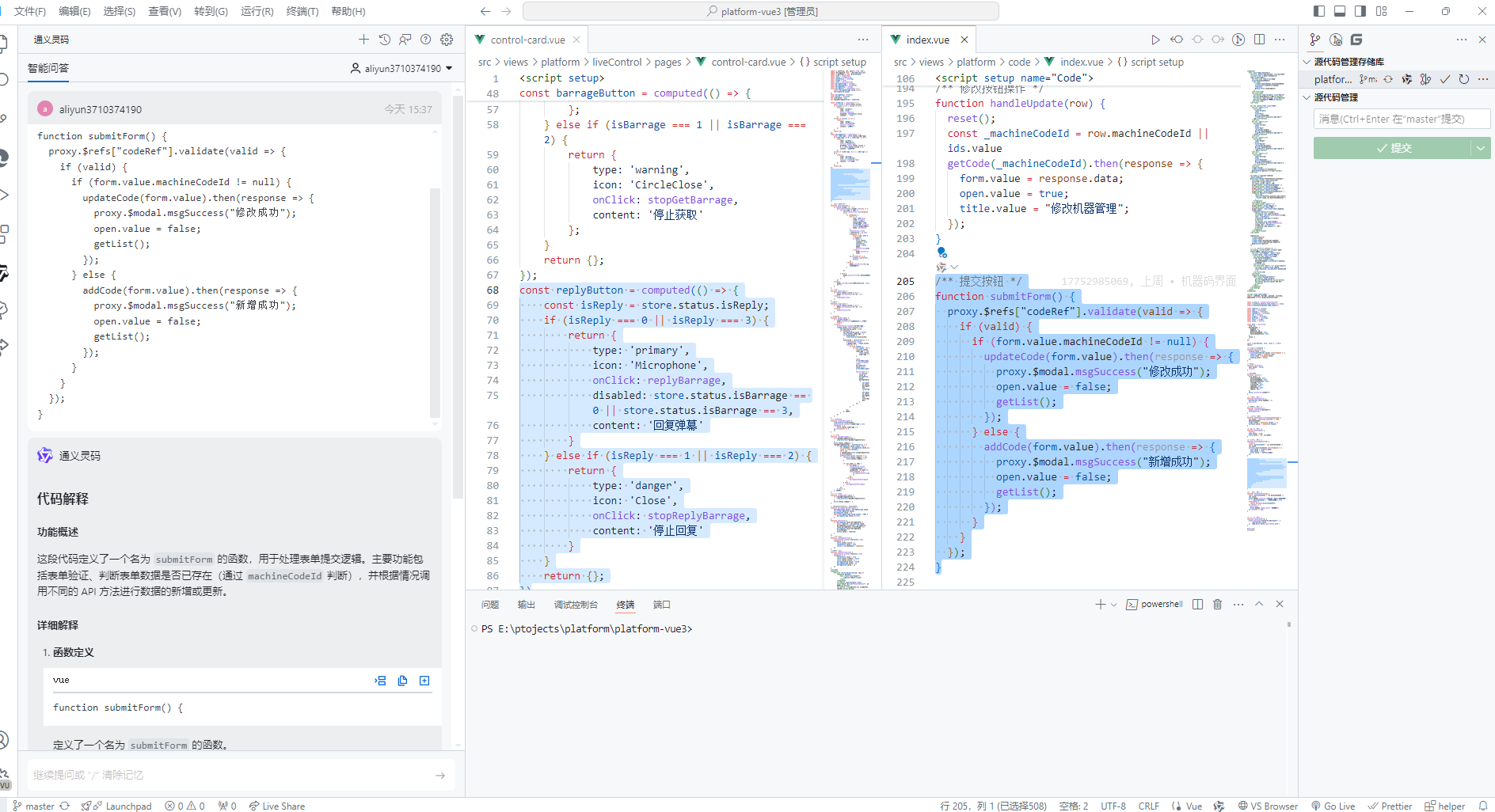Switch to the 调试控制台 panel tab
This screenshot has width=1495, height=812.
(576, 605)
